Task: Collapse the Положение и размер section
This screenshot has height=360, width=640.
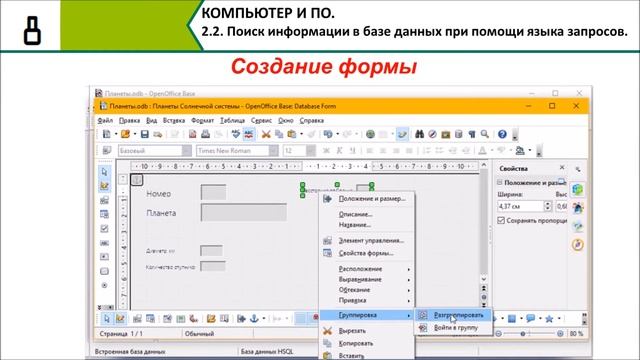Action: click(500, 182)
